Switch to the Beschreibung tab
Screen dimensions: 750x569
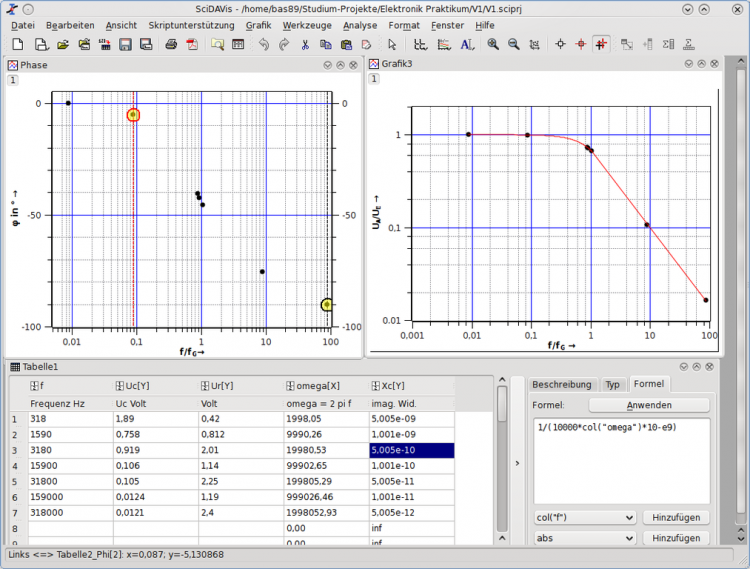[x=562, y=384]
